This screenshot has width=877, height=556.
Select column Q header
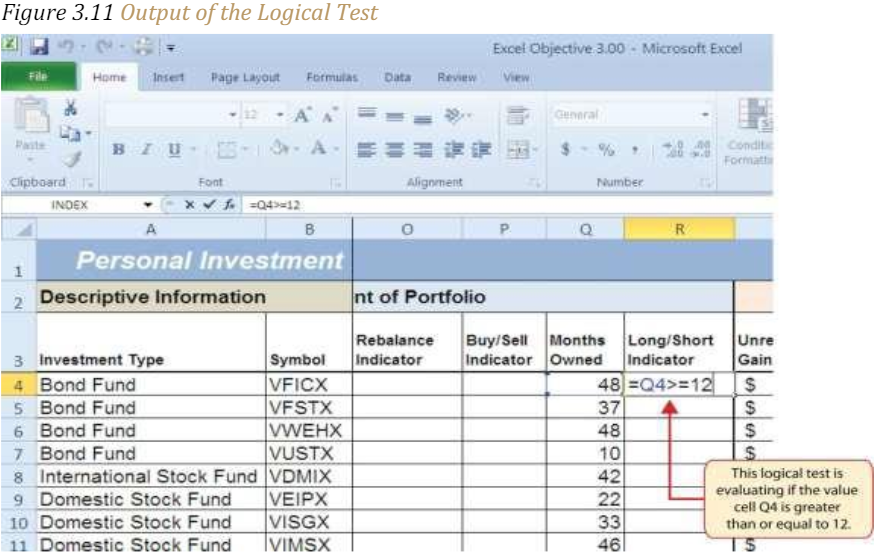[x=585, y=229]
